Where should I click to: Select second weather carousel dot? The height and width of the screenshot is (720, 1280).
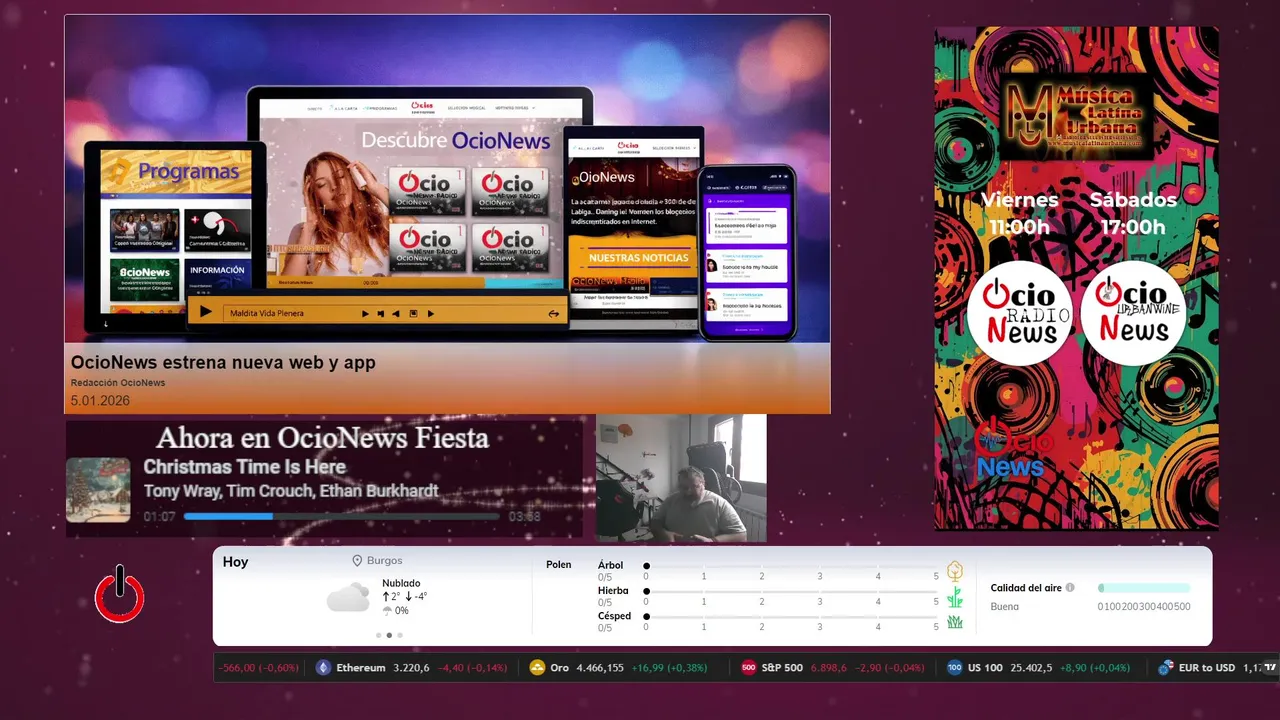(x=389, y=635)
